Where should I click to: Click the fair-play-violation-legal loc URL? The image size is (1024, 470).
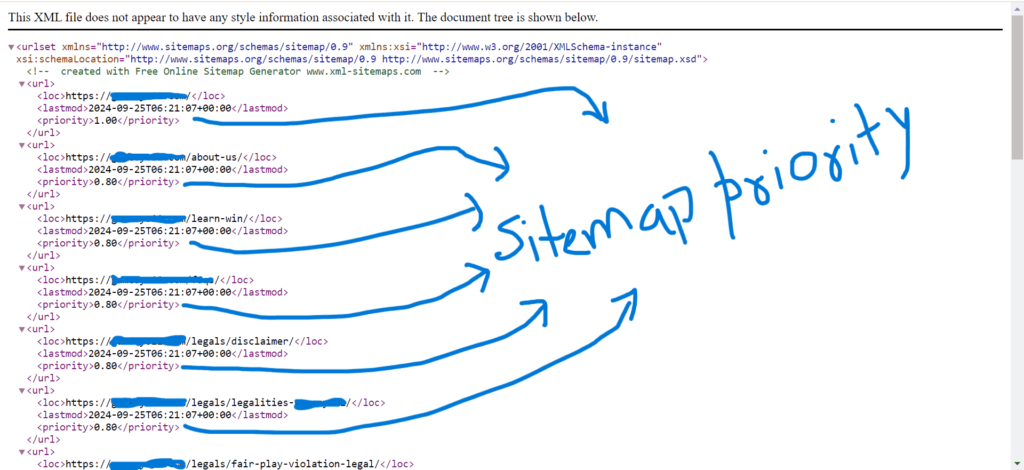point(290,464)
